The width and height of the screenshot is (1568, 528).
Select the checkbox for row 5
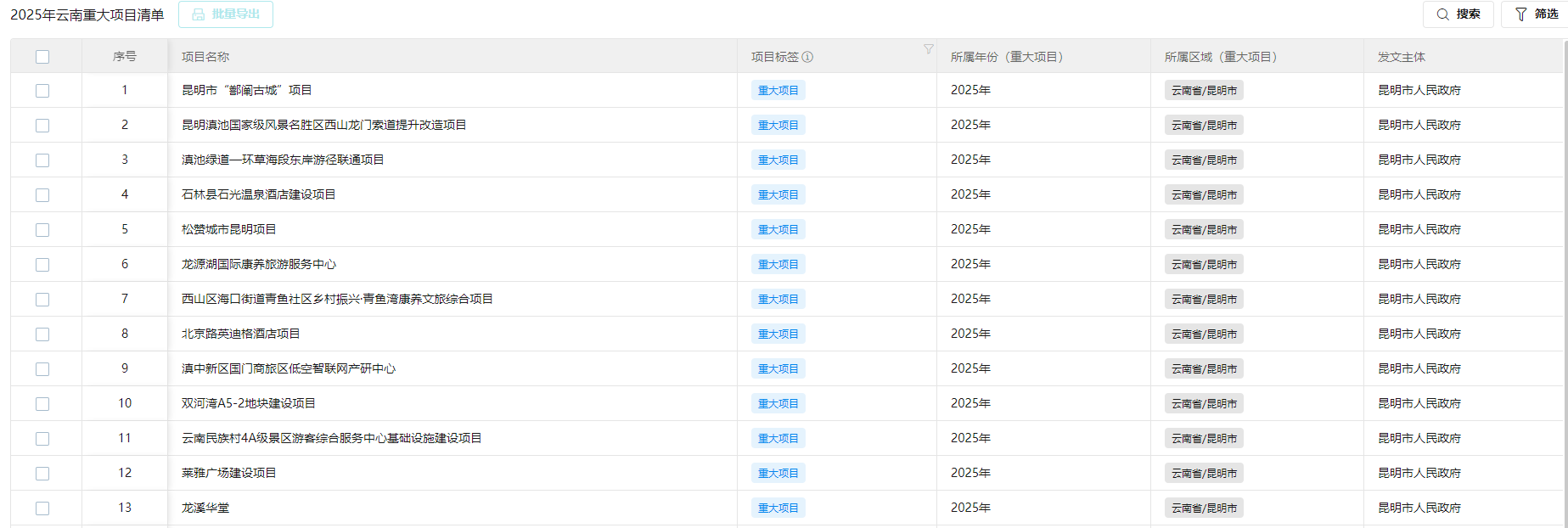point(42,230)
